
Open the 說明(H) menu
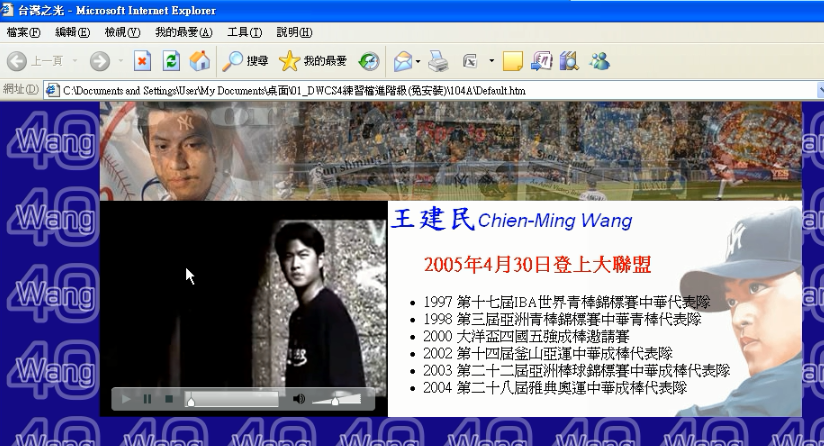[294, 33]
